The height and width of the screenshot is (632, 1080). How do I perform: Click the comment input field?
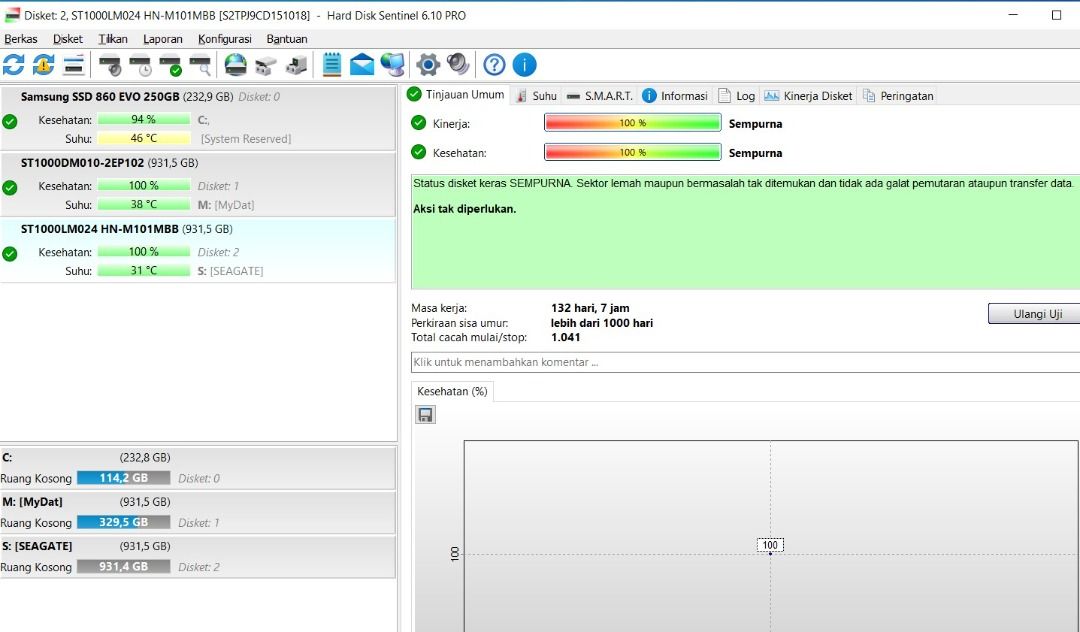744,362
